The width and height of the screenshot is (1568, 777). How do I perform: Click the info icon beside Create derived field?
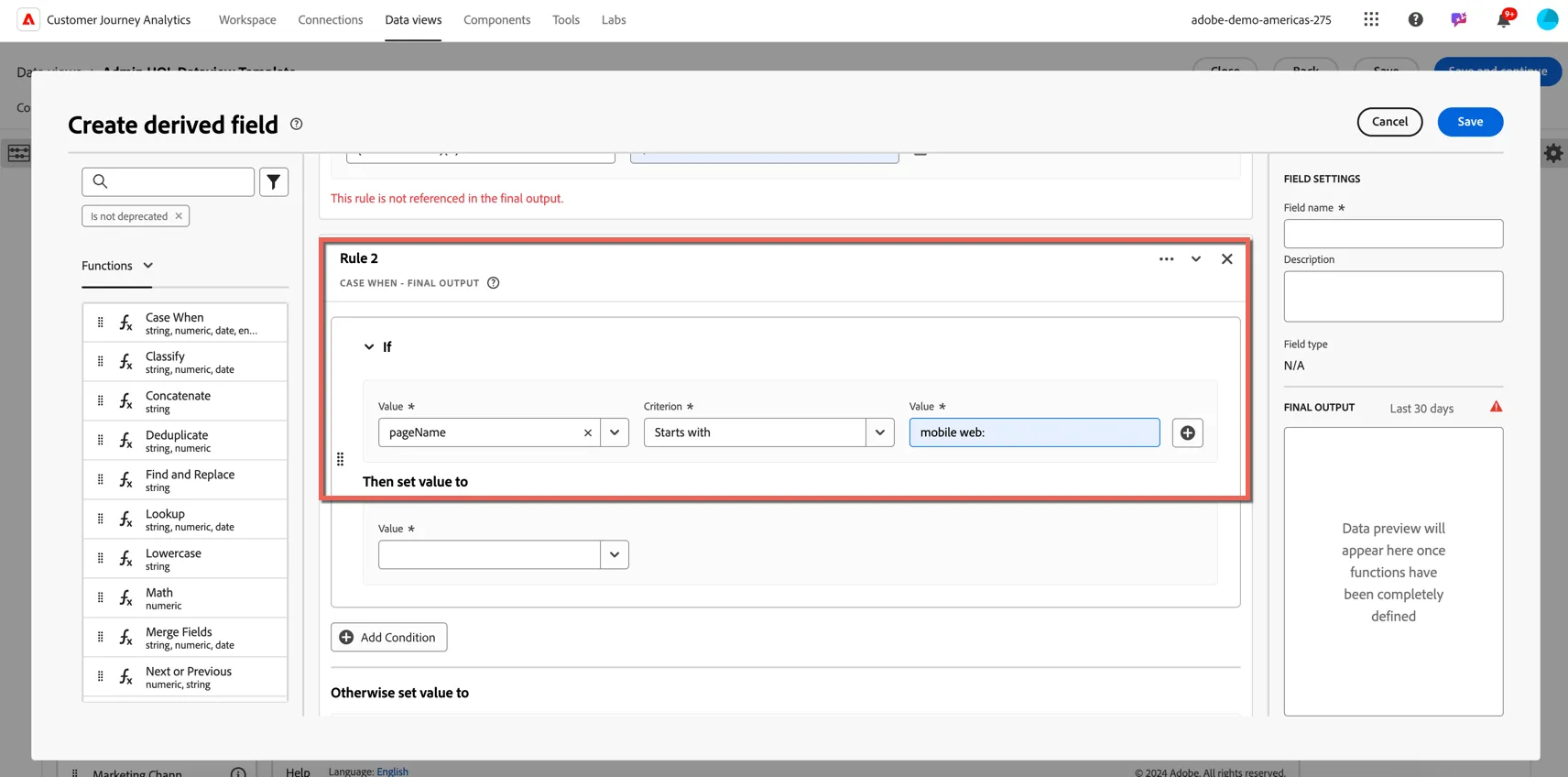pos(297,124)
